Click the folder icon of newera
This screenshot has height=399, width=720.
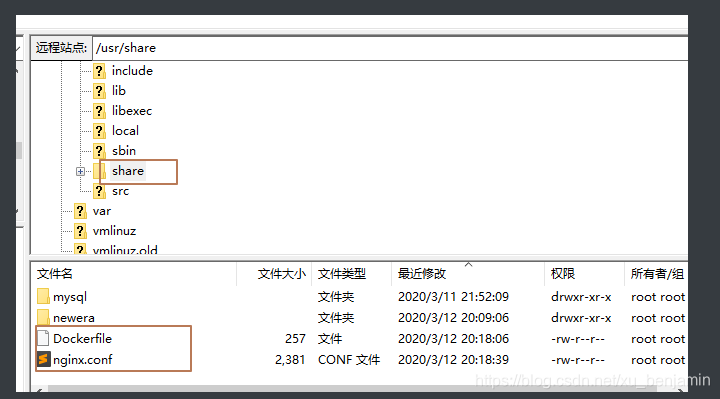[x=43, y=317]
